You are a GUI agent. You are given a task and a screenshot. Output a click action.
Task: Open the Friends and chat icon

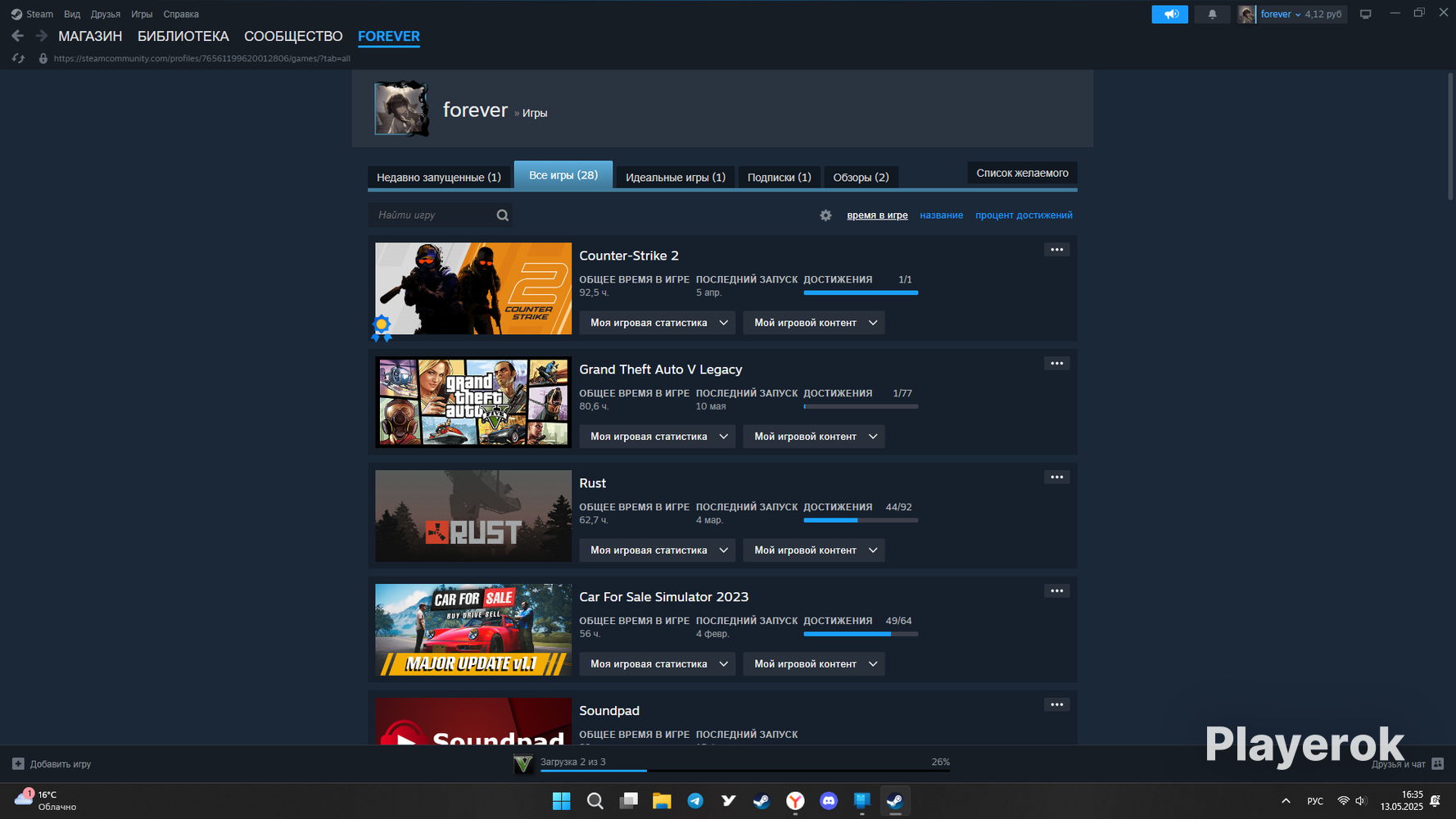[1438, 764]
